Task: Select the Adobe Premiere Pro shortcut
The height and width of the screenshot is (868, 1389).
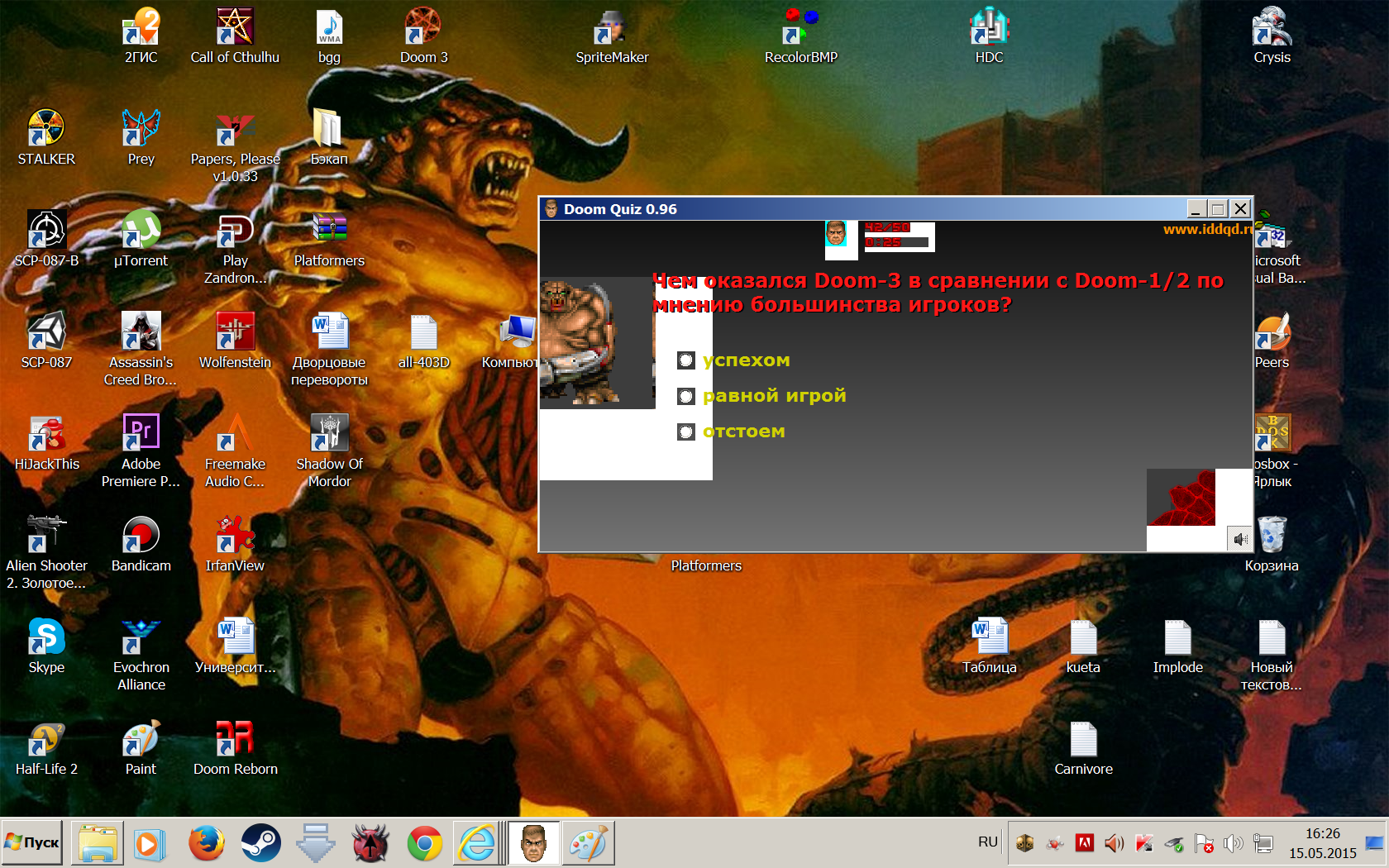Action: coord(141,451)
